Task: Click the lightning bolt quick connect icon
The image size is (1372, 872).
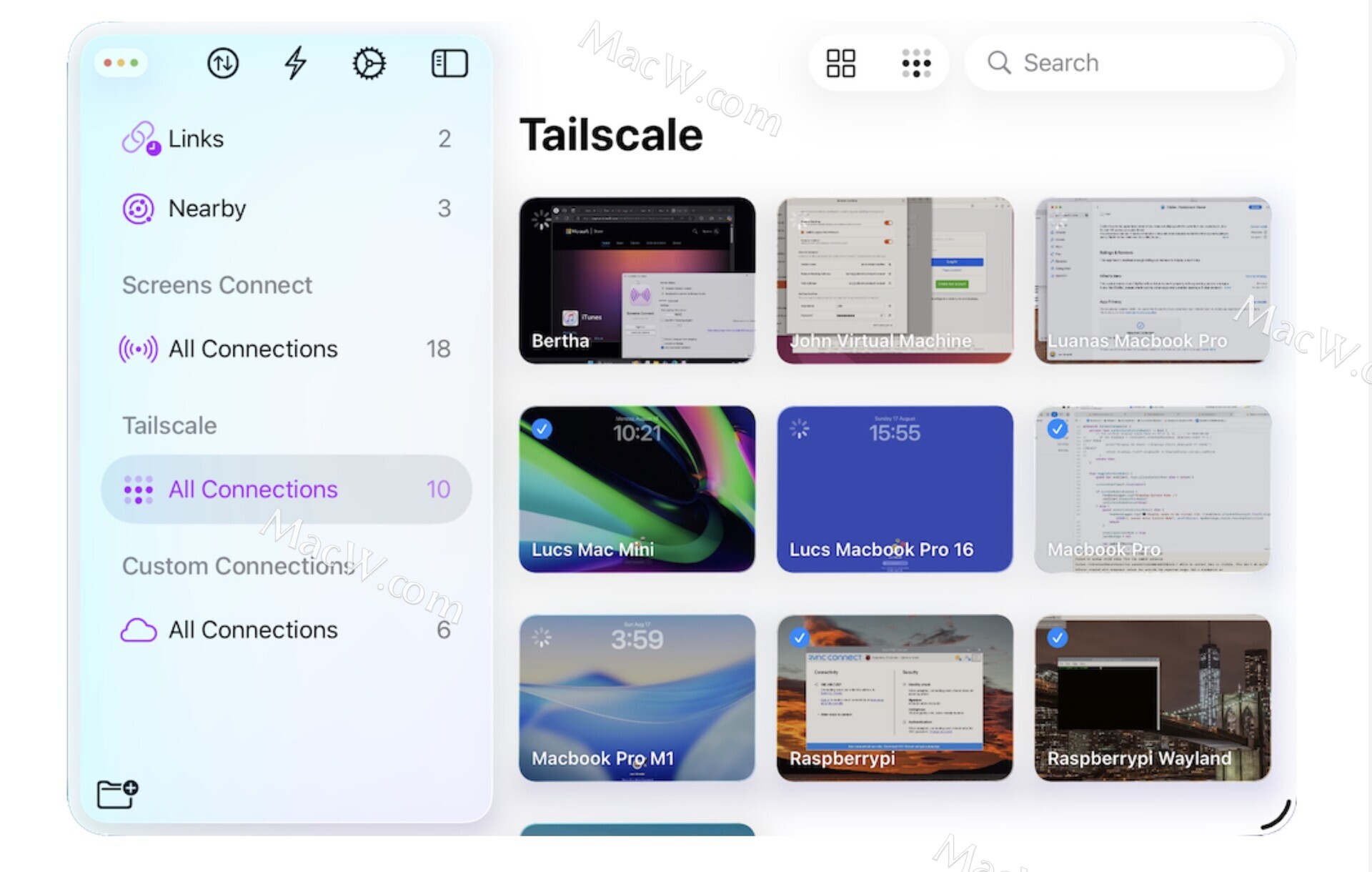Action: pos(295,63)
